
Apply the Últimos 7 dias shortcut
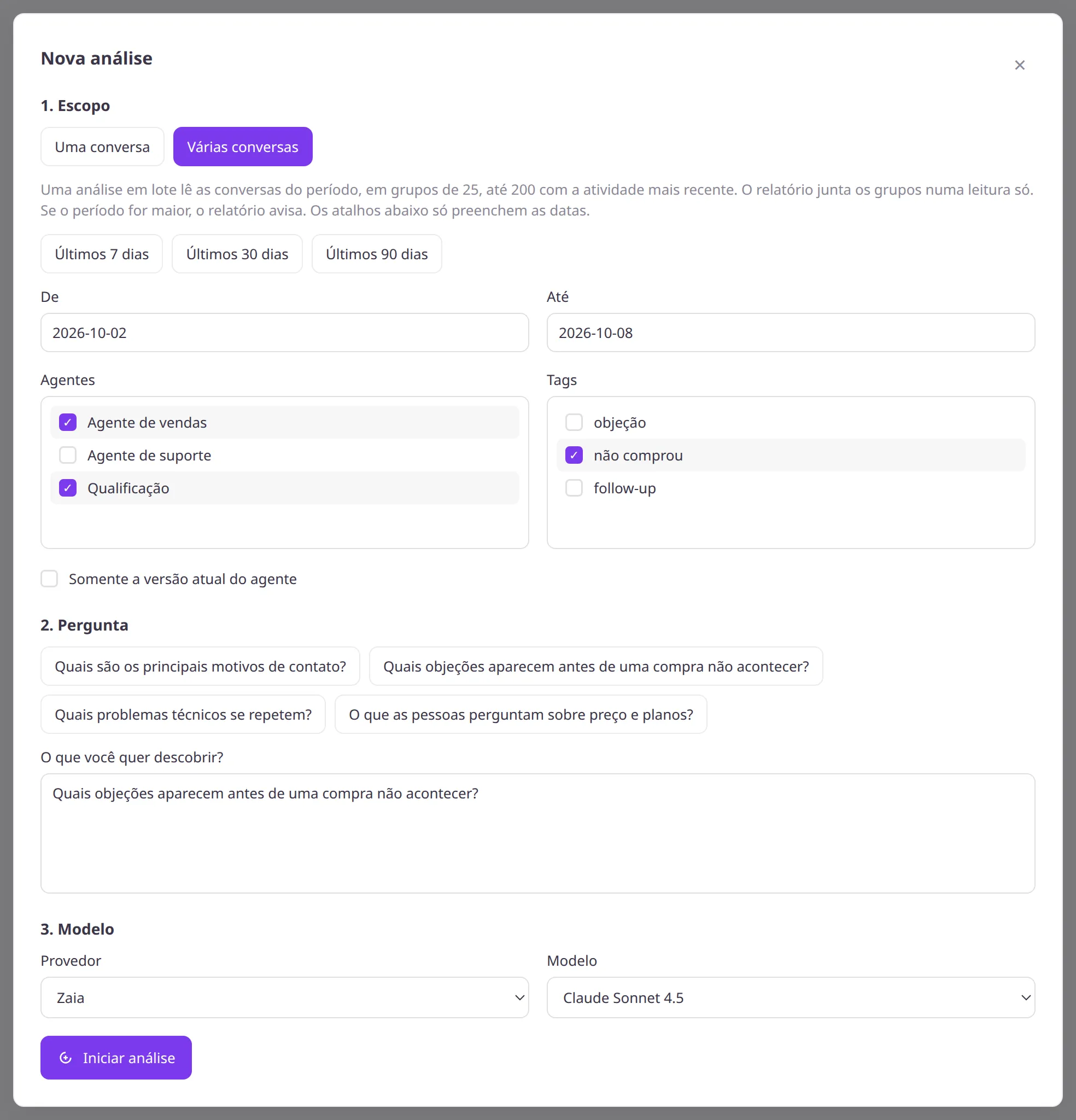102,254
